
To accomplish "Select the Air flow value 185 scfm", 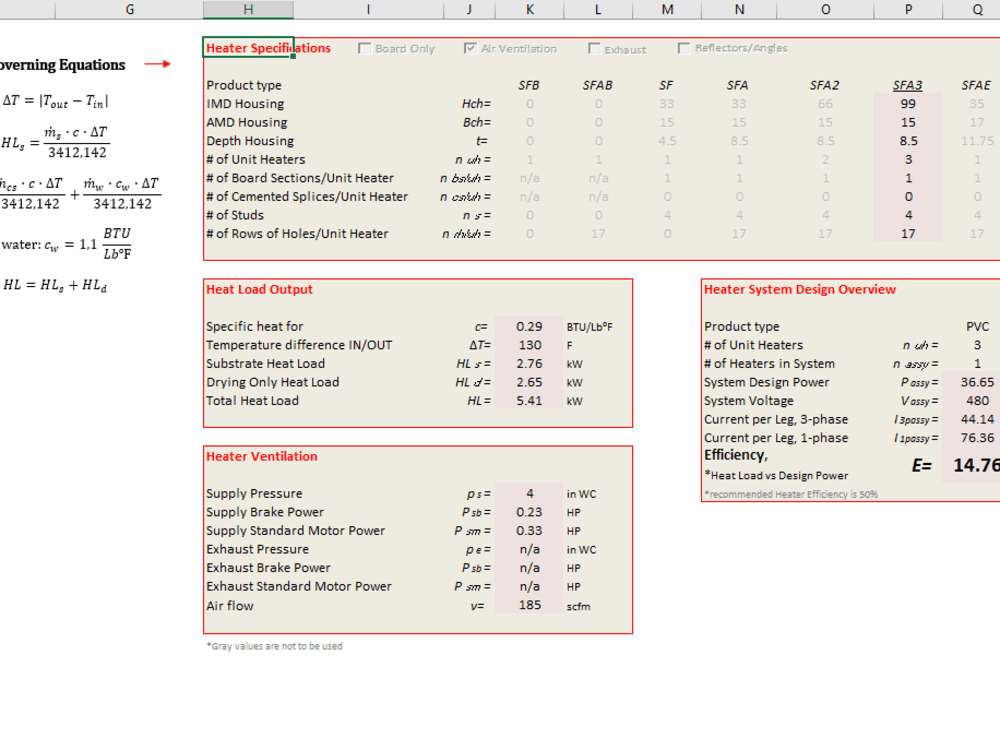I will [529, 605].
